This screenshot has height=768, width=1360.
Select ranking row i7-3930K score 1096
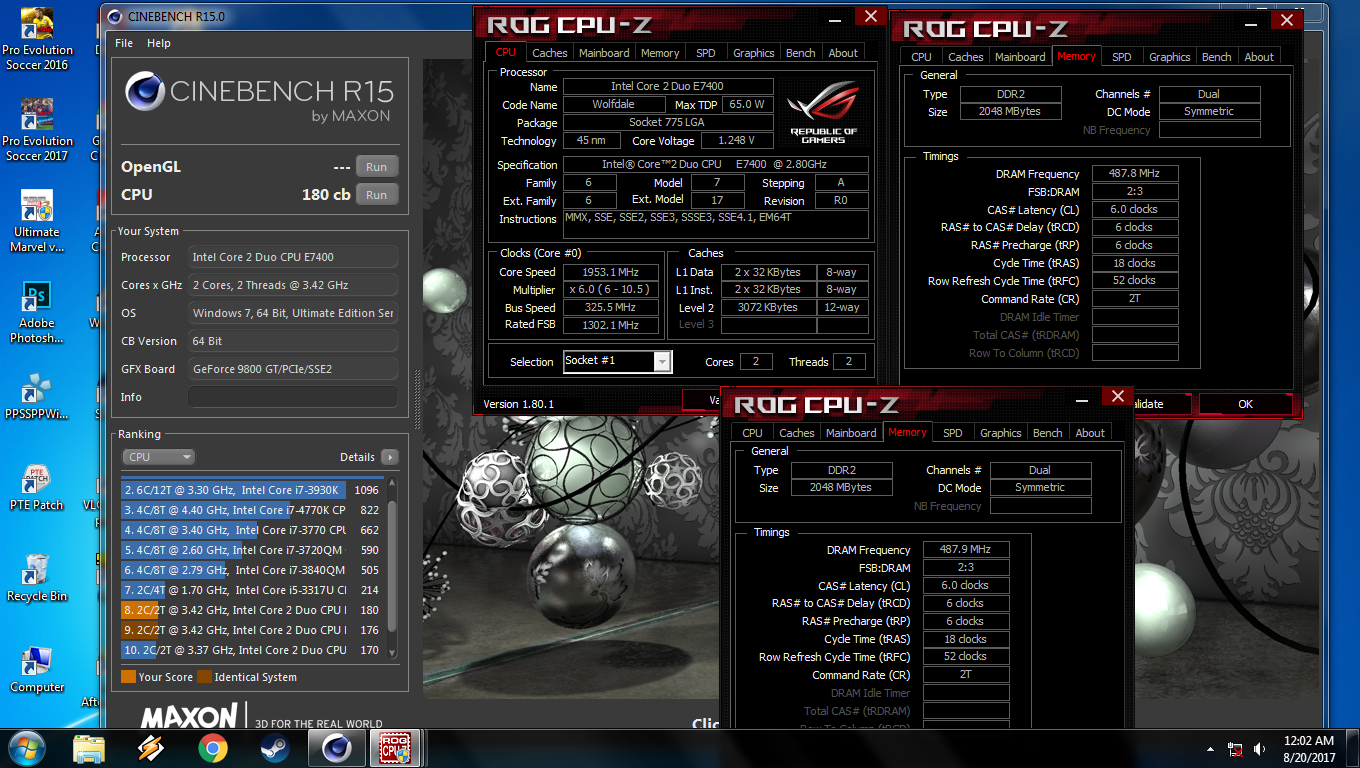(x=252, y=490)
